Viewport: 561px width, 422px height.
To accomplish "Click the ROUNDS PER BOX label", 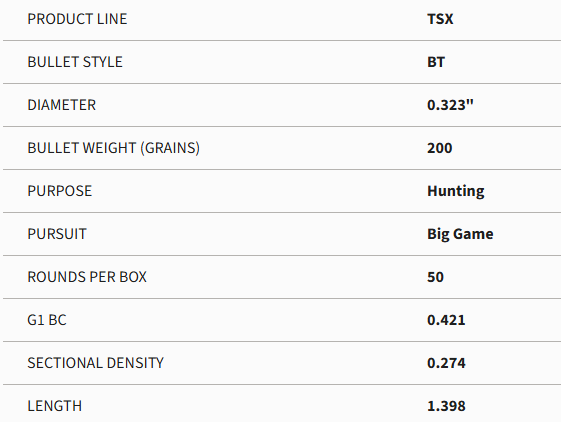I will [x=87, y=277].
